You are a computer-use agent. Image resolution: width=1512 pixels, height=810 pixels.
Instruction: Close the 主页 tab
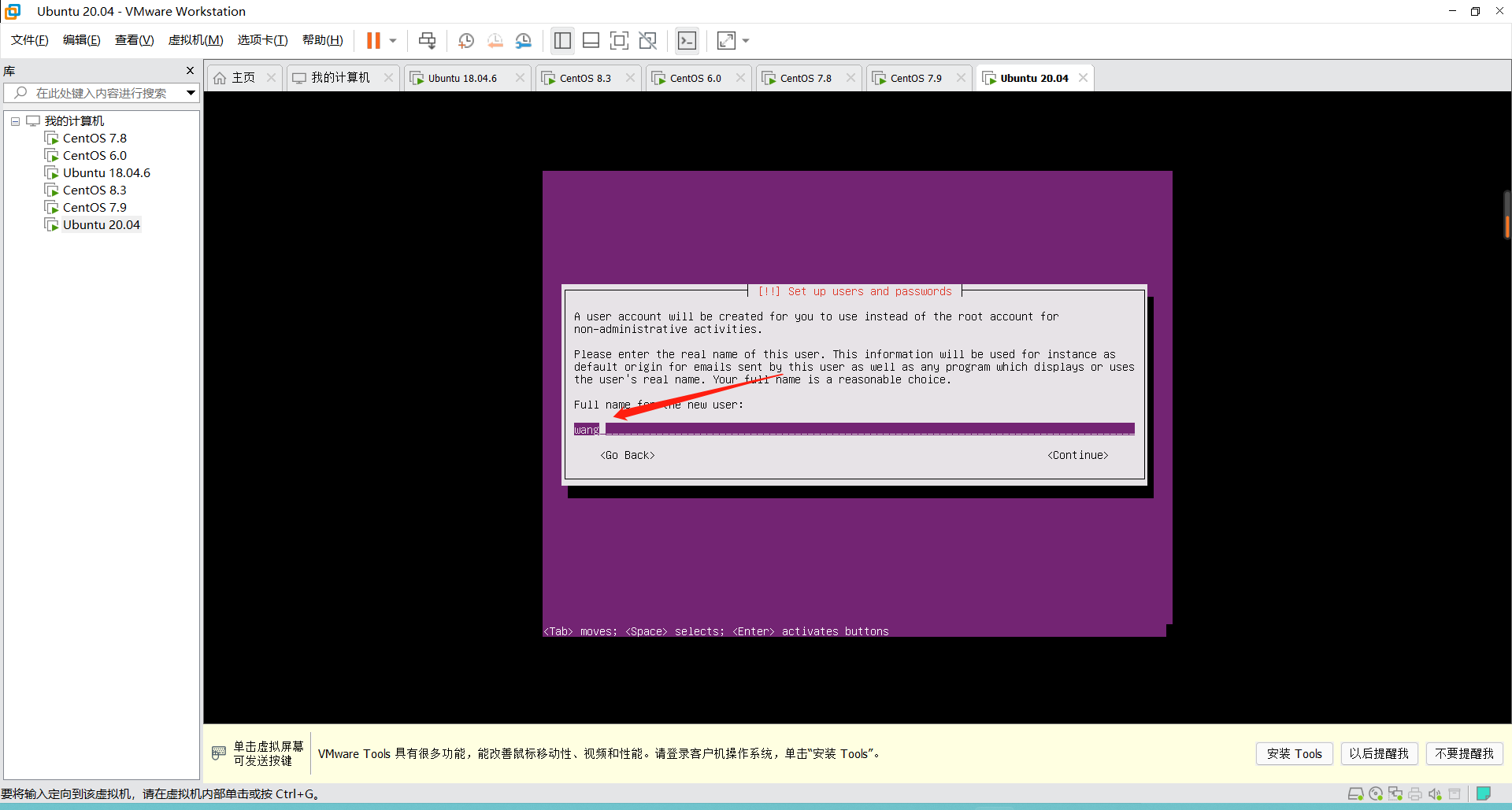pyautogui.click(x=272, y=78)
